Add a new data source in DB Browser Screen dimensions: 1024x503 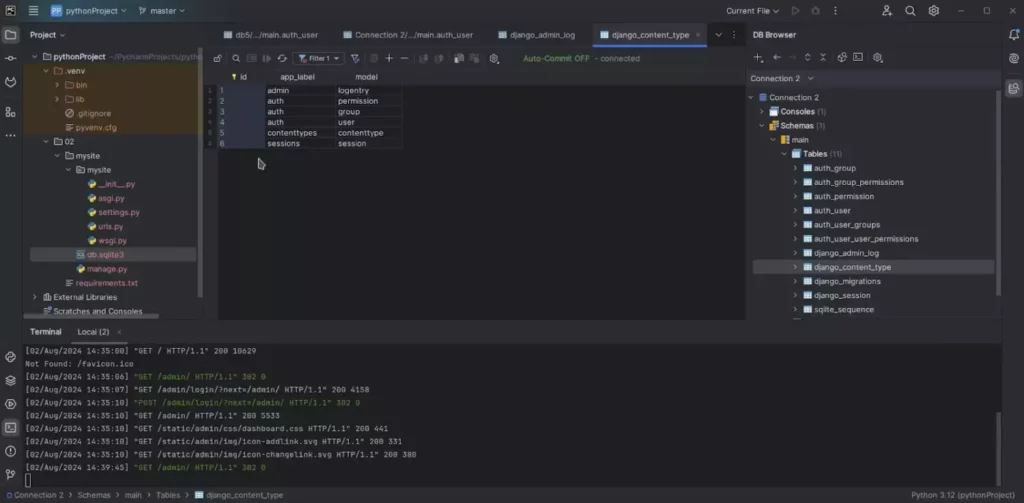tap(758, 57)
